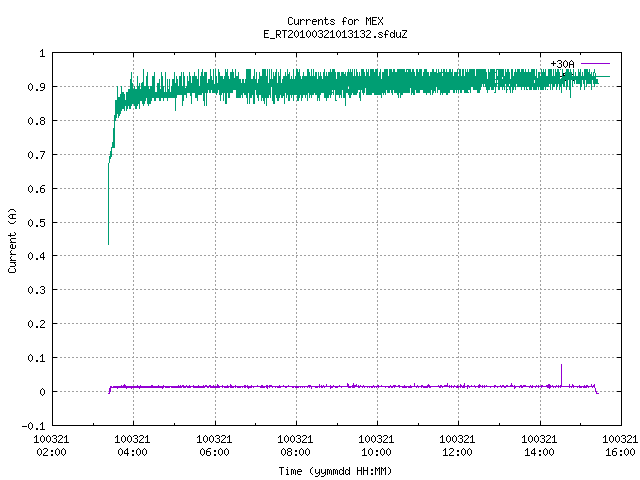The width and height of the screenshot is (640, 480).
Task: Click the y-axis tick label "0.4"
Action: [x=36, y=256]
